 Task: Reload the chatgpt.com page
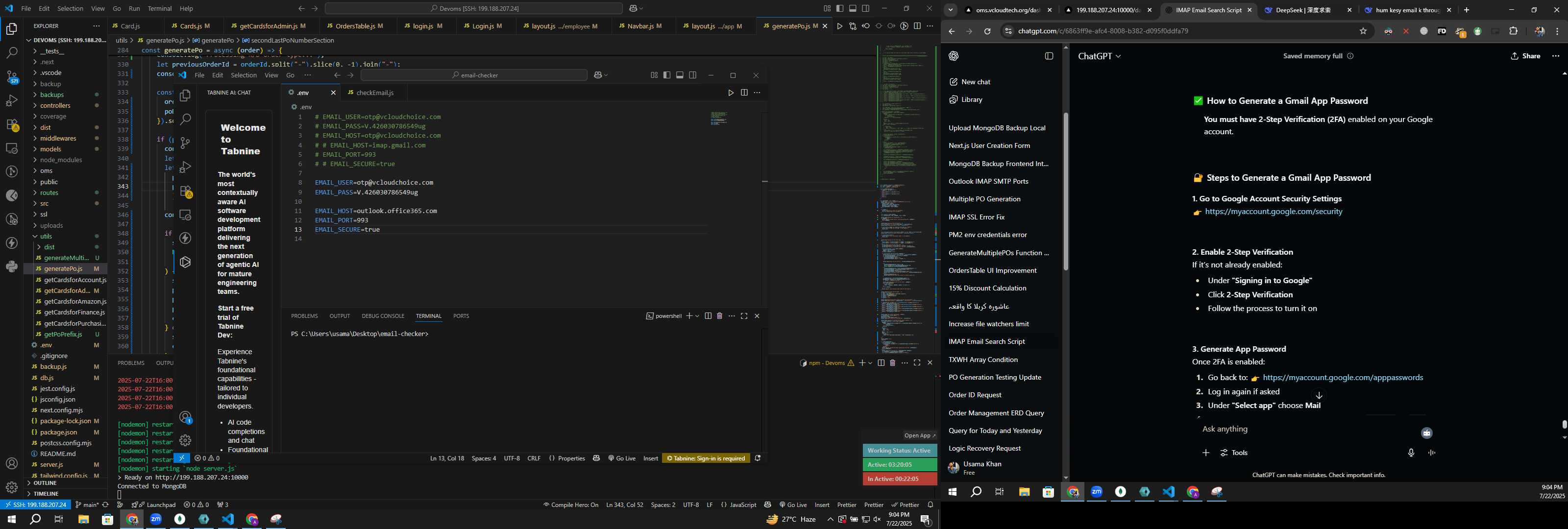point(987,31)
